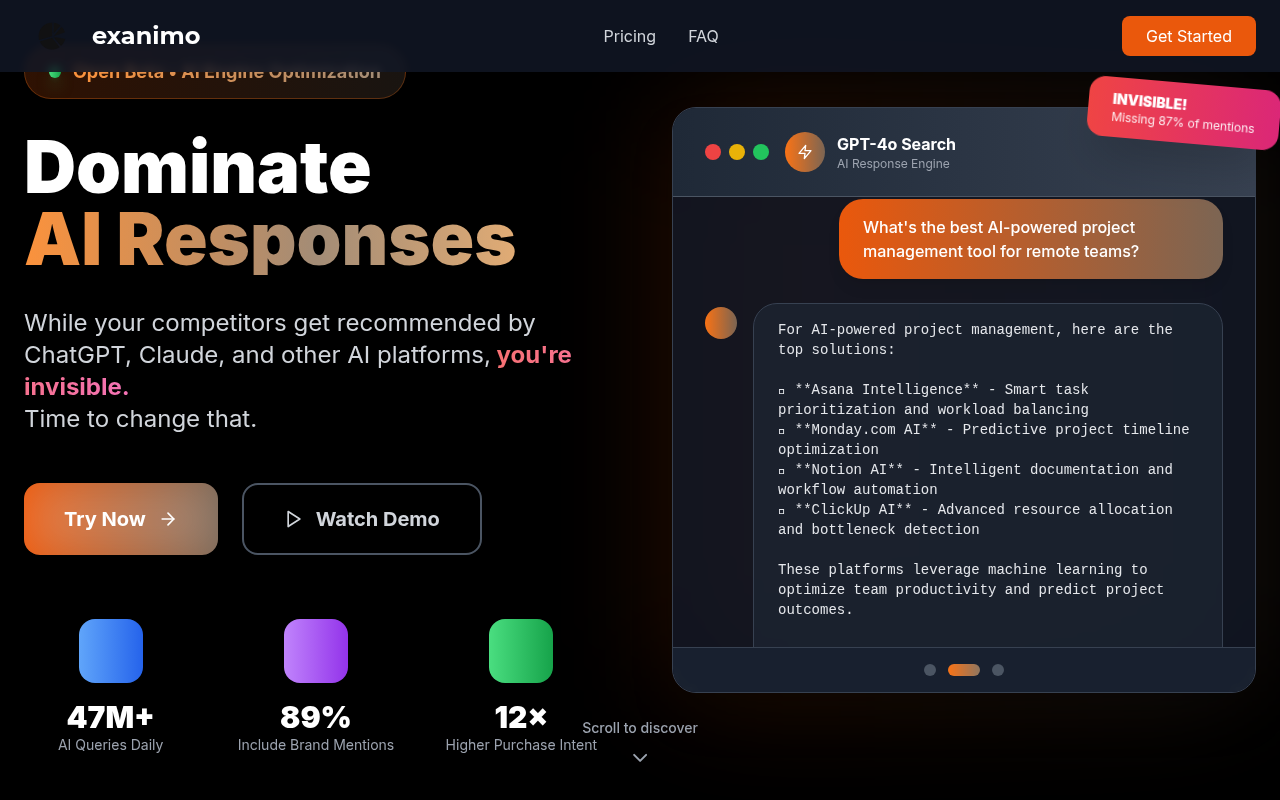Click the 12× statistic
This screenshot has height=800, width=1280.
point(521,717)
